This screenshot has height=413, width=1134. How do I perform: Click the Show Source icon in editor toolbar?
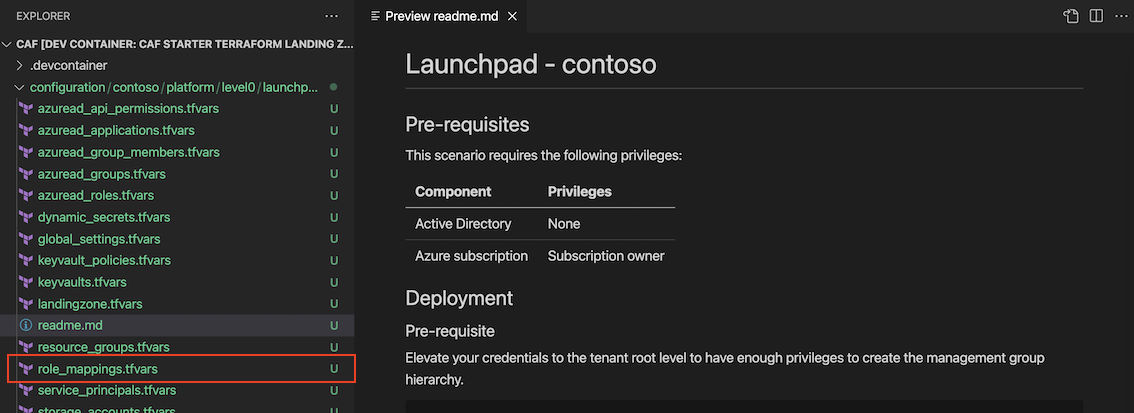[x=1071, y=16]
